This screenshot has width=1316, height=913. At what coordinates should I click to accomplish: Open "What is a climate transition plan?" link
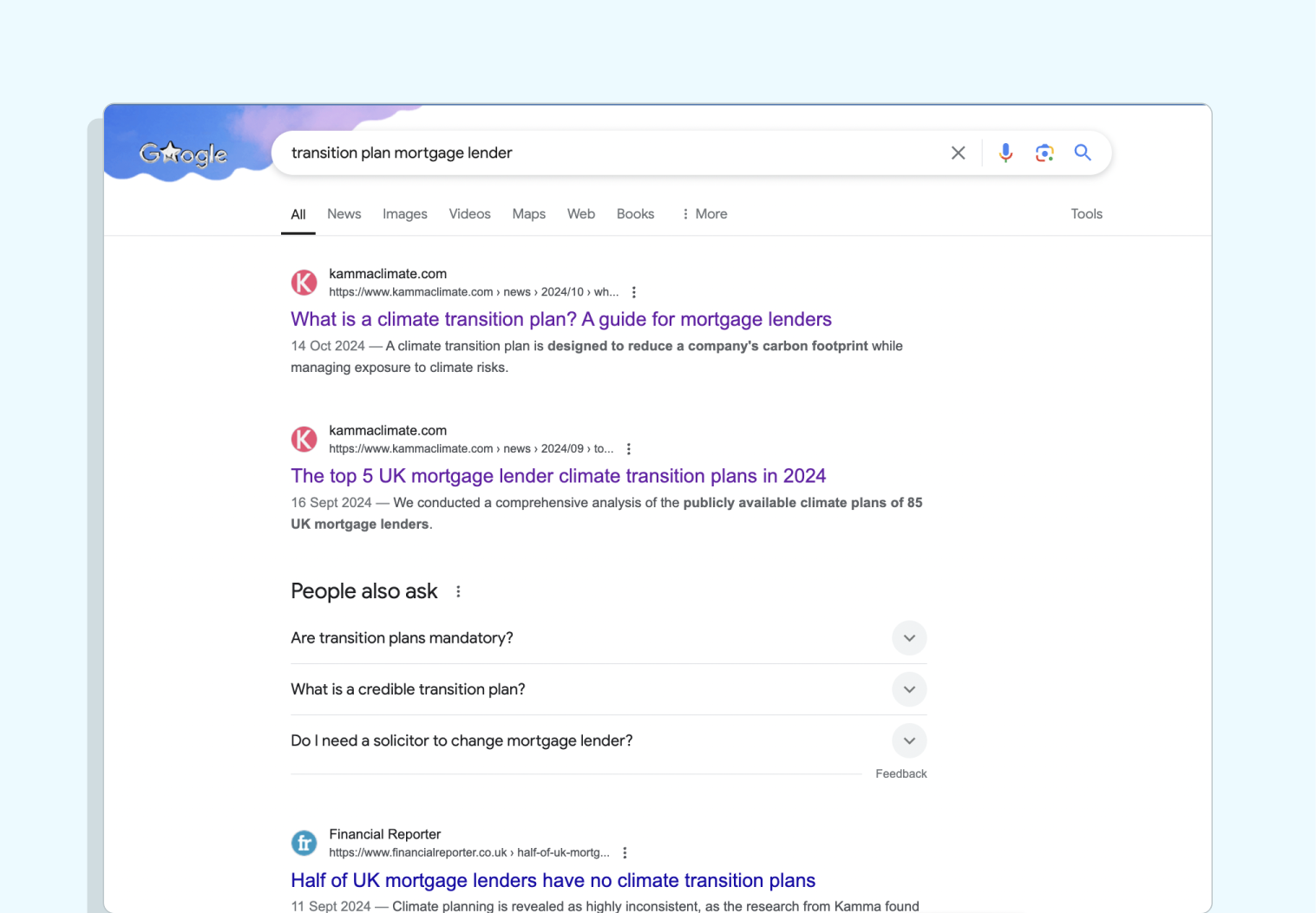click(x=560, y=320)
